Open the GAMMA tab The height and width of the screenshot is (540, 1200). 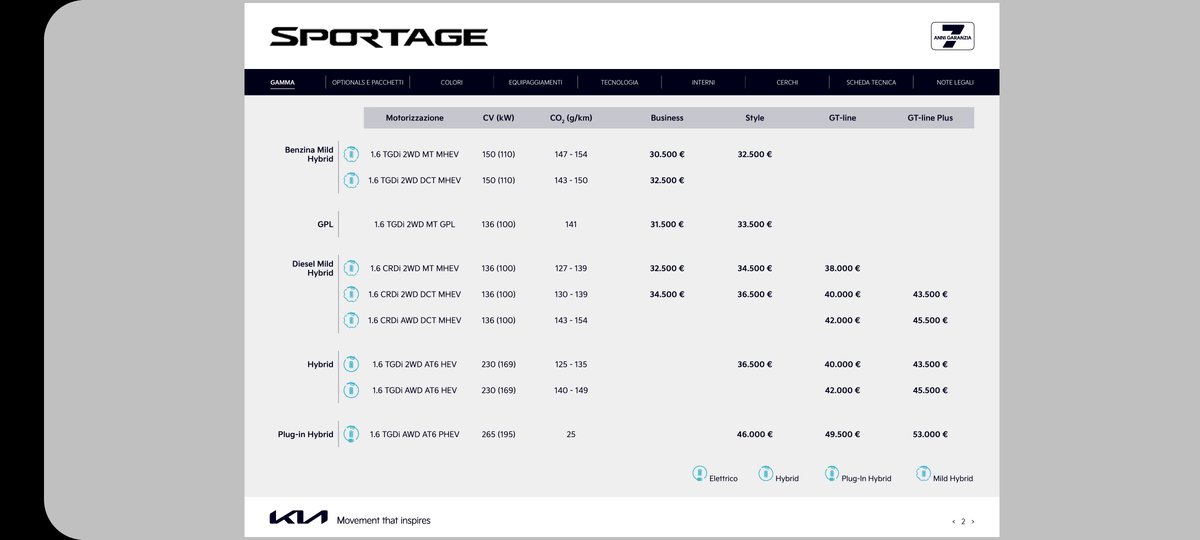(282, 82)
